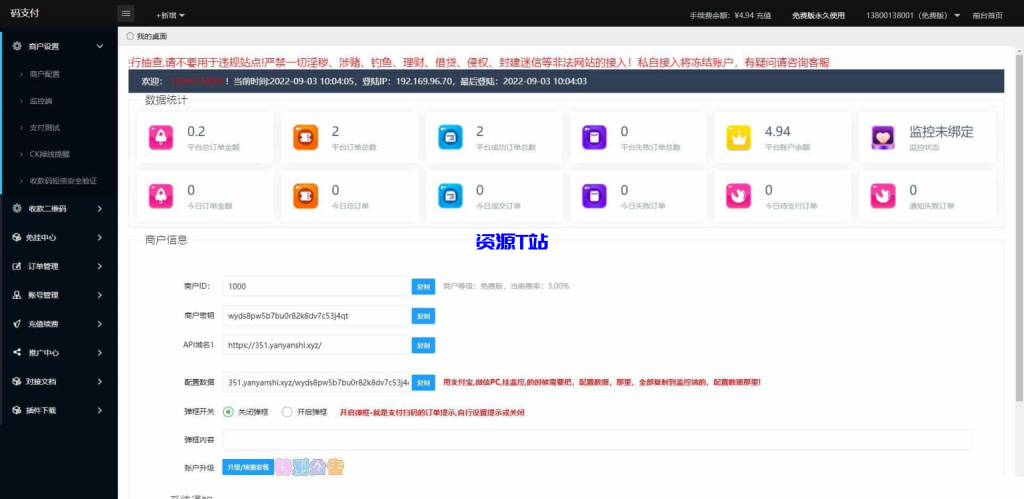Expand the 订单管理 sidebar chevron
This screenshot has width=1024, height=499.
point(100,266)
